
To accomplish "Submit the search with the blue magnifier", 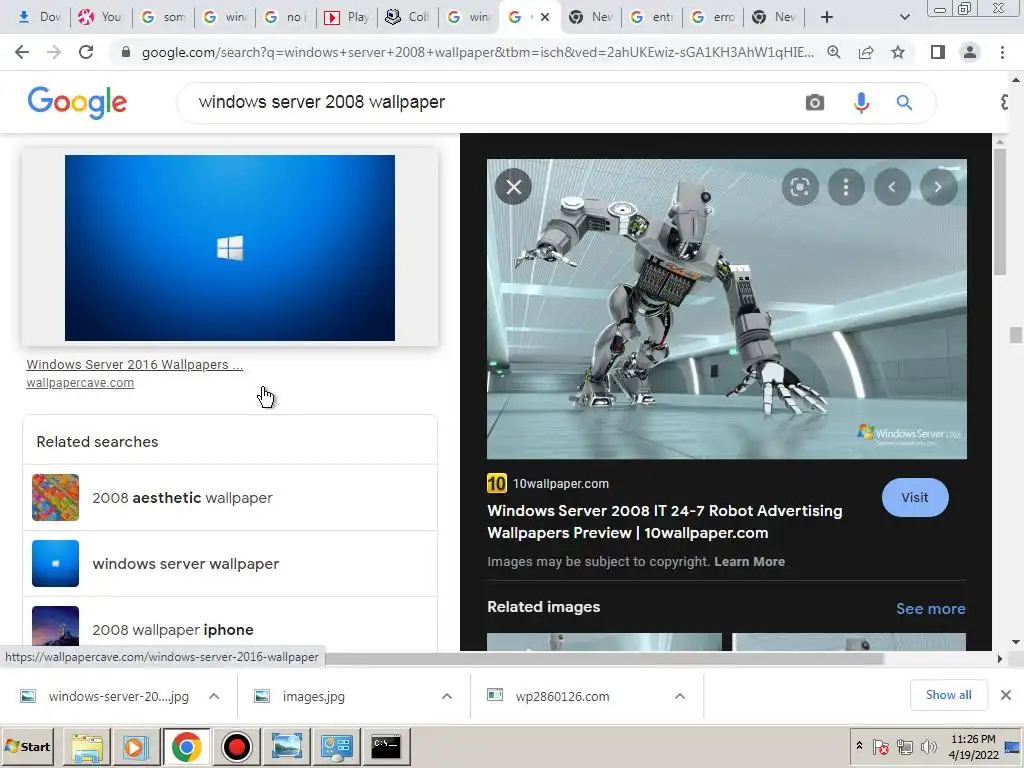I will pyautogui.click(x=904, y=103).
